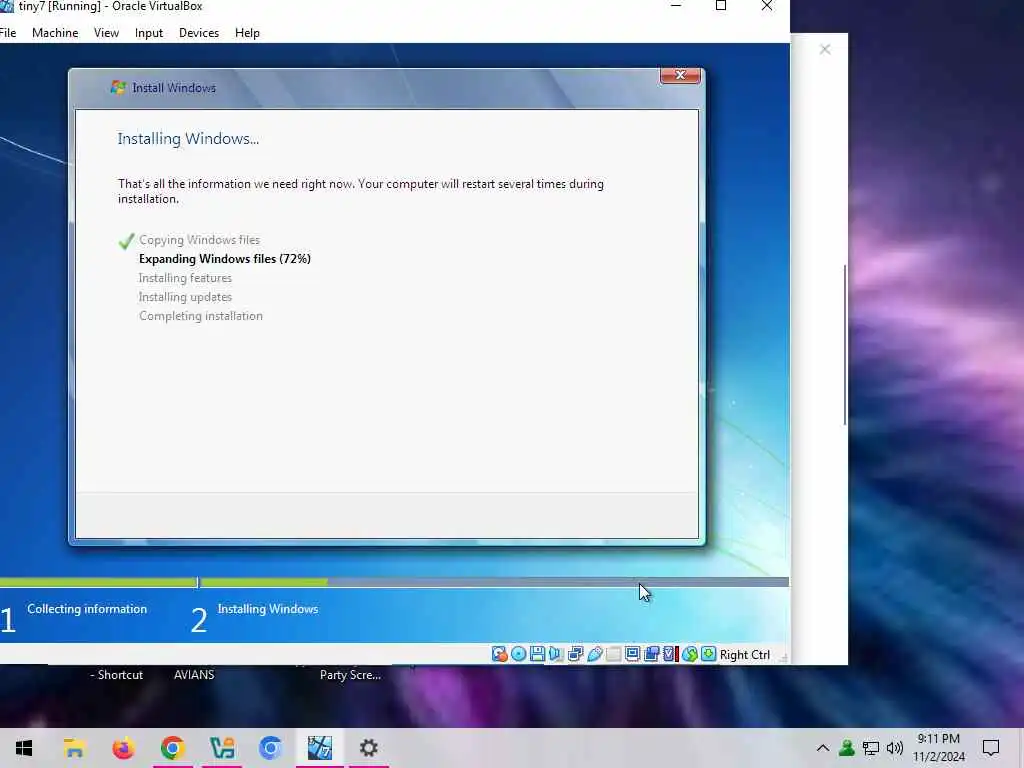This screenshot has height=768, width=1024.
Task: Open the Devices menu
Action: [x=199, y=33]
